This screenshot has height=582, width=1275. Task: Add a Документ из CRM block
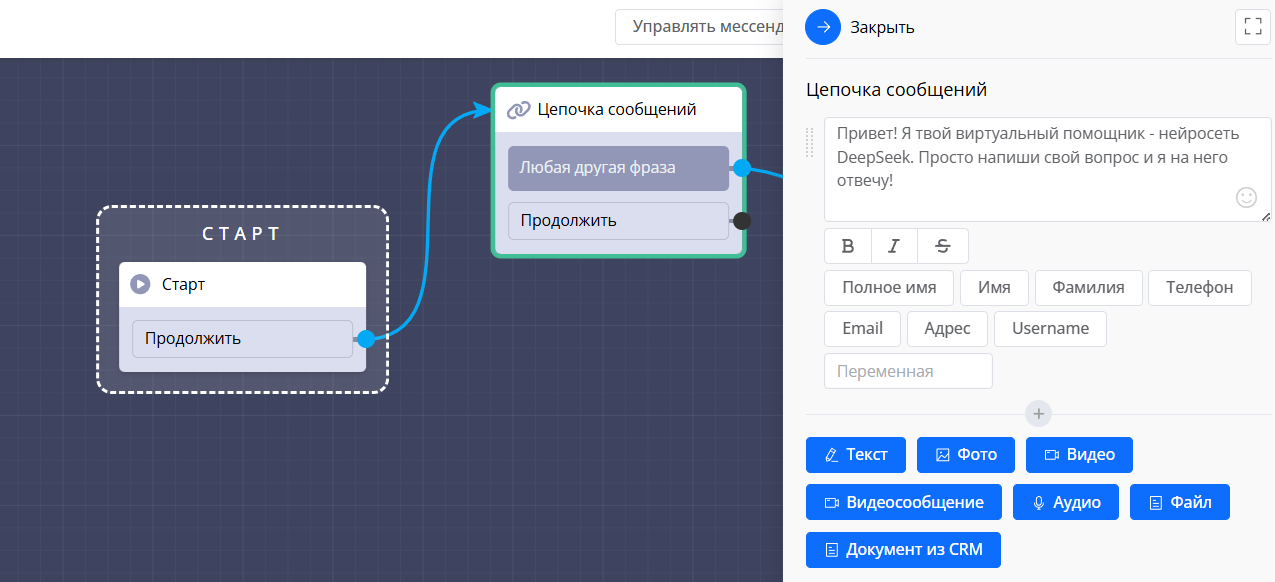(903, 550)
